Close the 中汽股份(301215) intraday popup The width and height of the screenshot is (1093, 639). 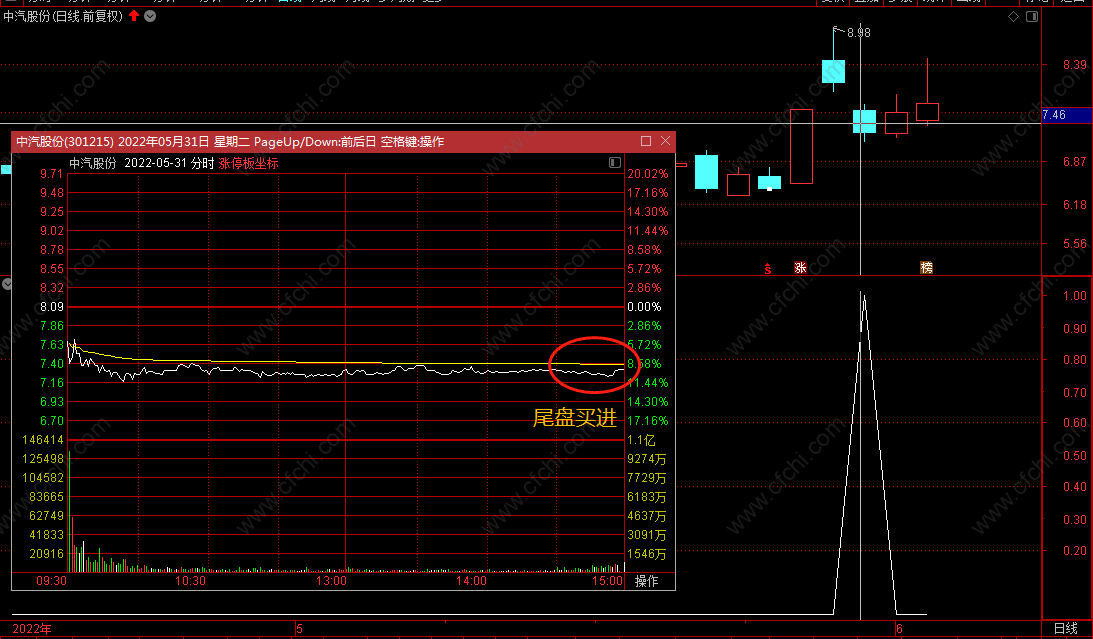(666, 141)
